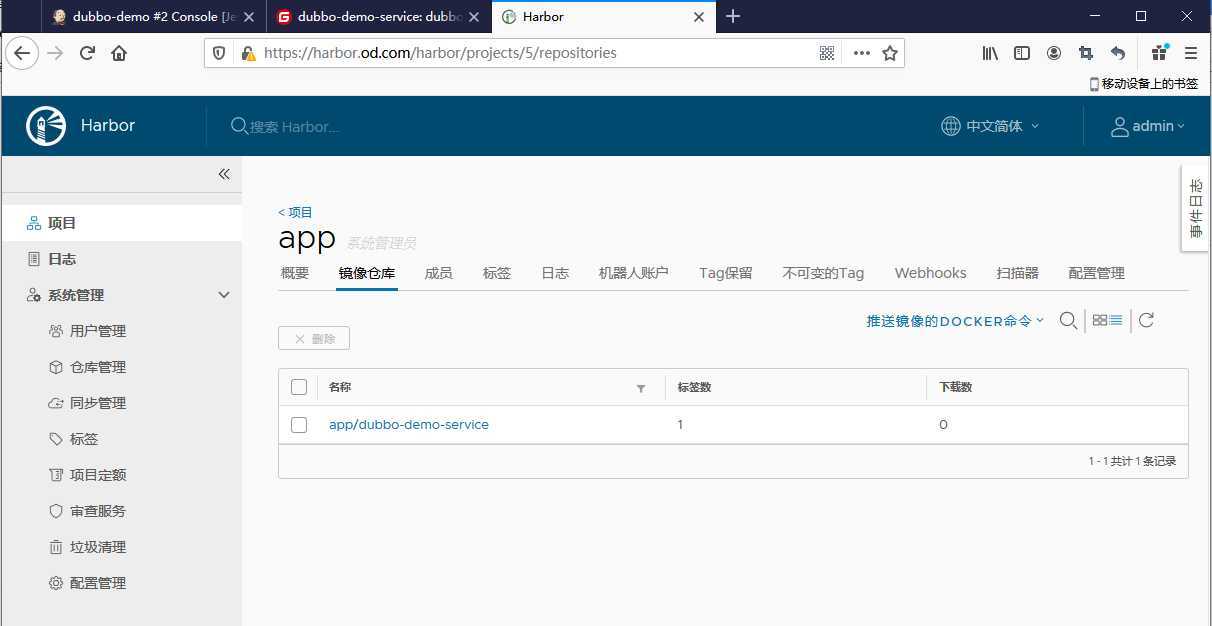The image size is (1212, 626).
Task: Collapse the 系统管理 section chevron
Action: pyautogui.click(x=224, y=295)
